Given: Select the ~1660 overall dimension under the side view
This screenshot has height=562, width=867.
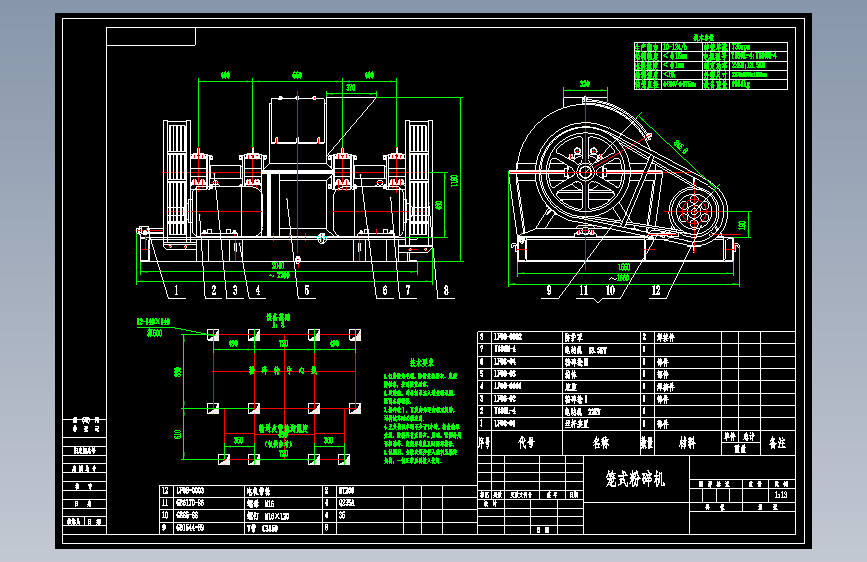Looking at the screenshot, I should point(619,278).
